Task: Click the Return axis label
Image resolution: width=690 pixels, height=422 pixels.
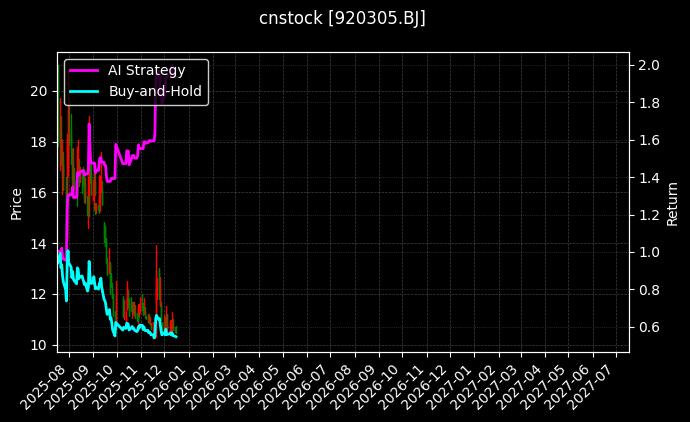Action: click(x=672, y=204)
